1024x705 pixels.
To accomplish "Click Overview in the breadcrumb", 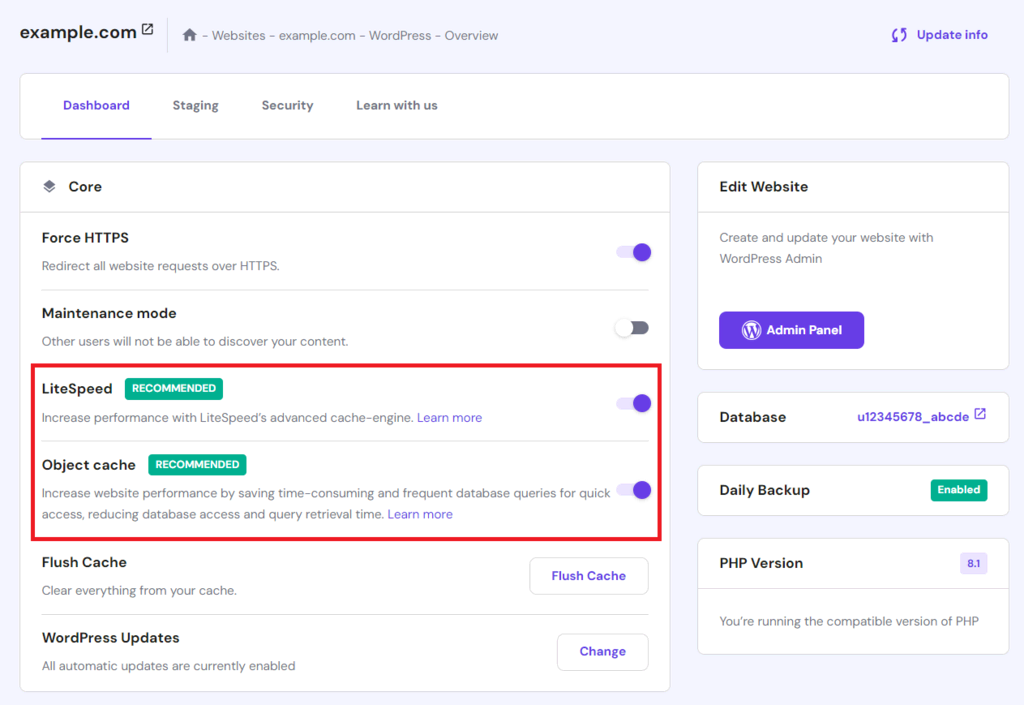I will 471,36.
